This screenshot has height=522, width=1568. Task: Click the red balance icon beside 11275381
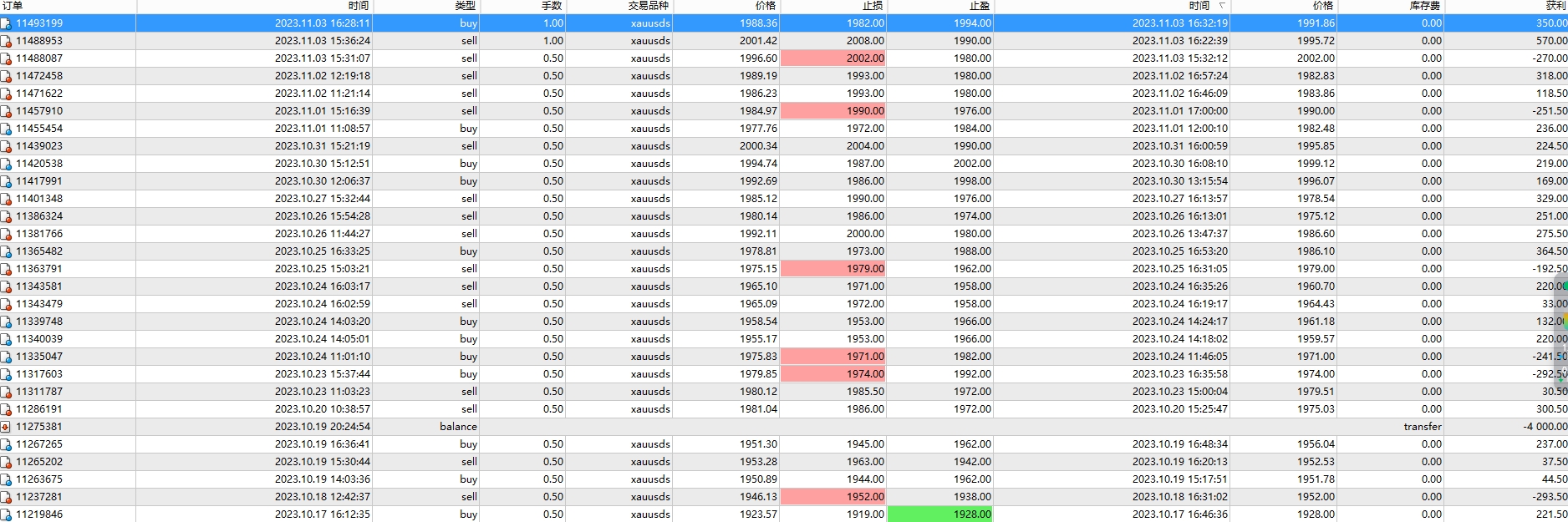tap(6, 427)
